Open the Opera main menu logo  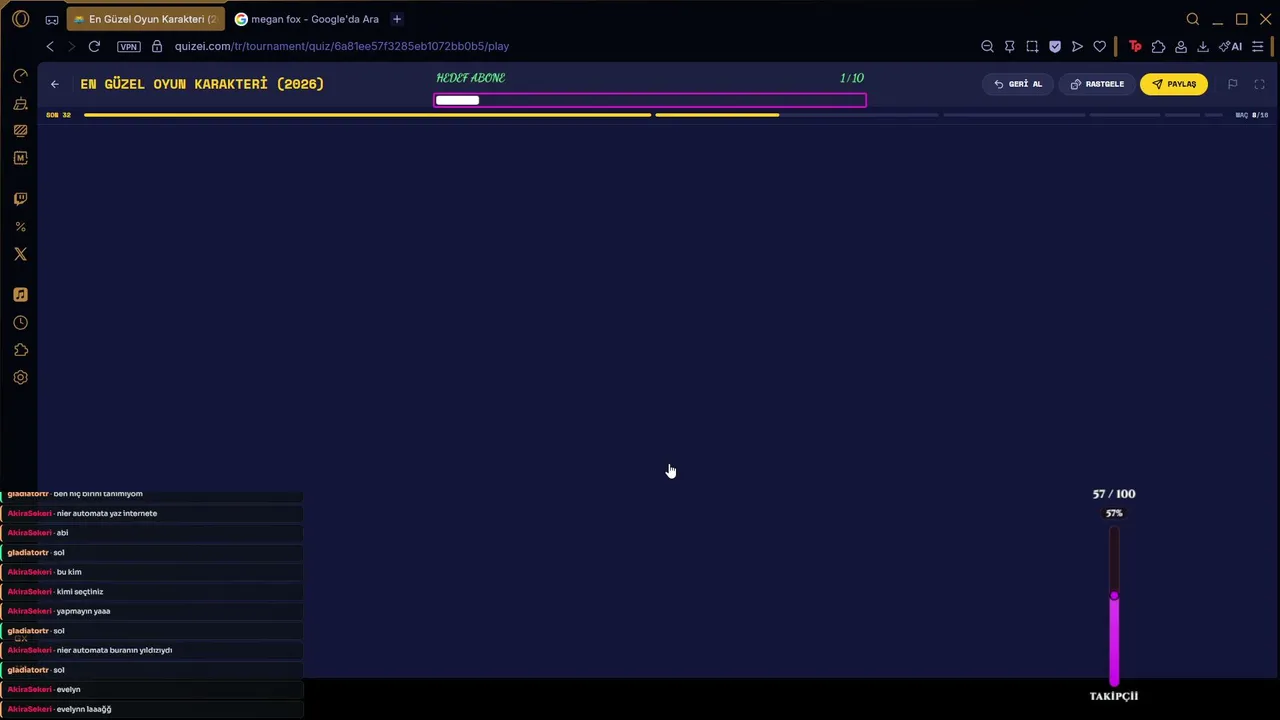pyautogui.click(x=20, y=19)
